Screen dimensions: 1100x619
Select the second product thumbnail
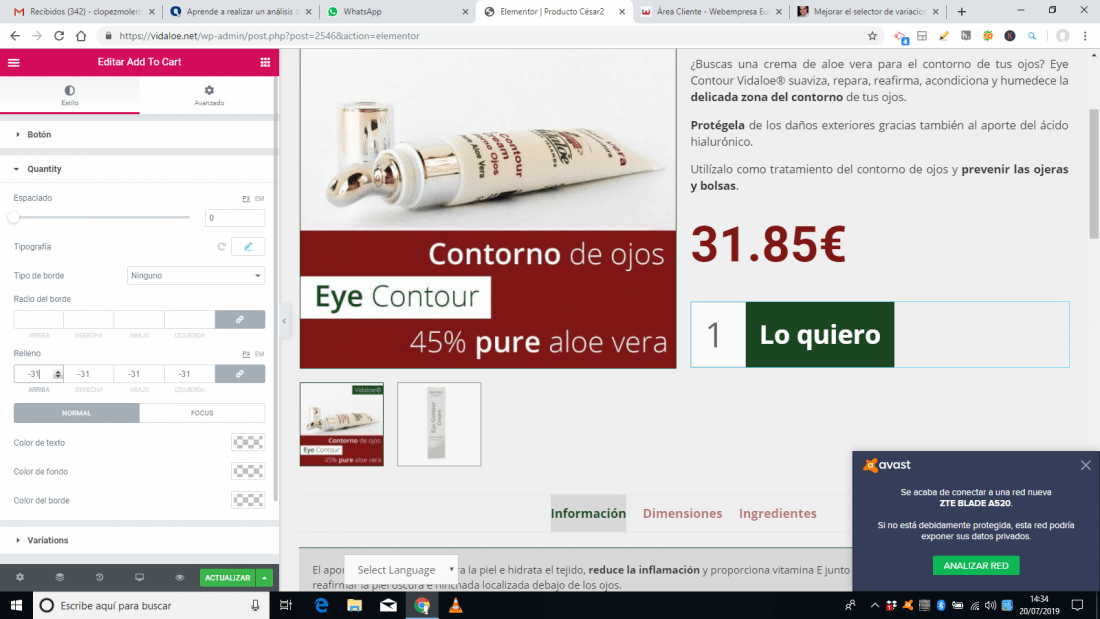439,424
